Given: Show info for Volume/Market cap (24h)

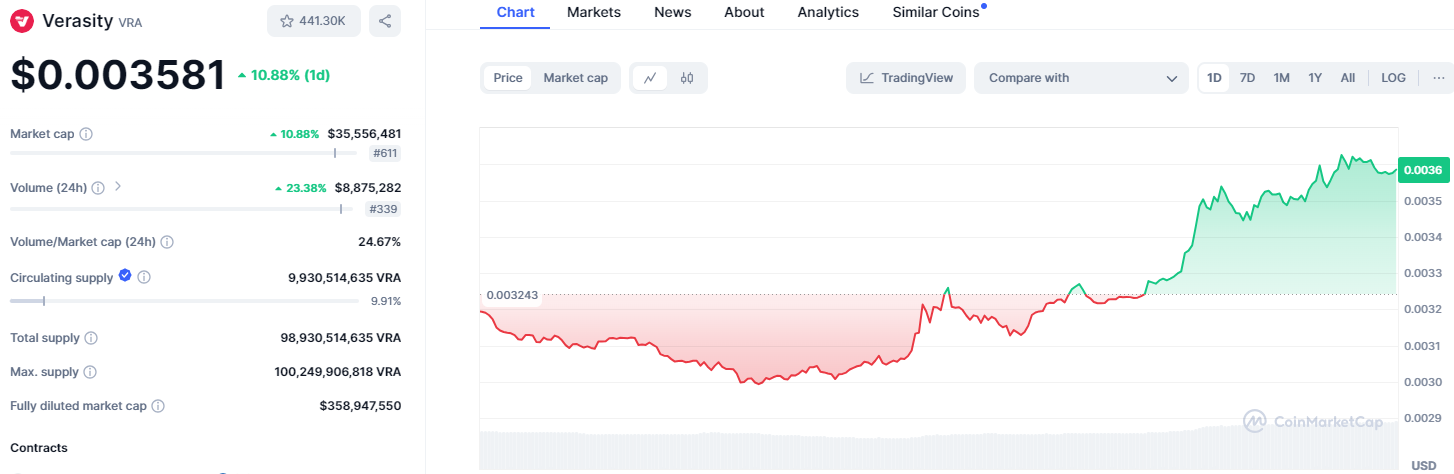Looking at the screenshot, I should (167, 242).
